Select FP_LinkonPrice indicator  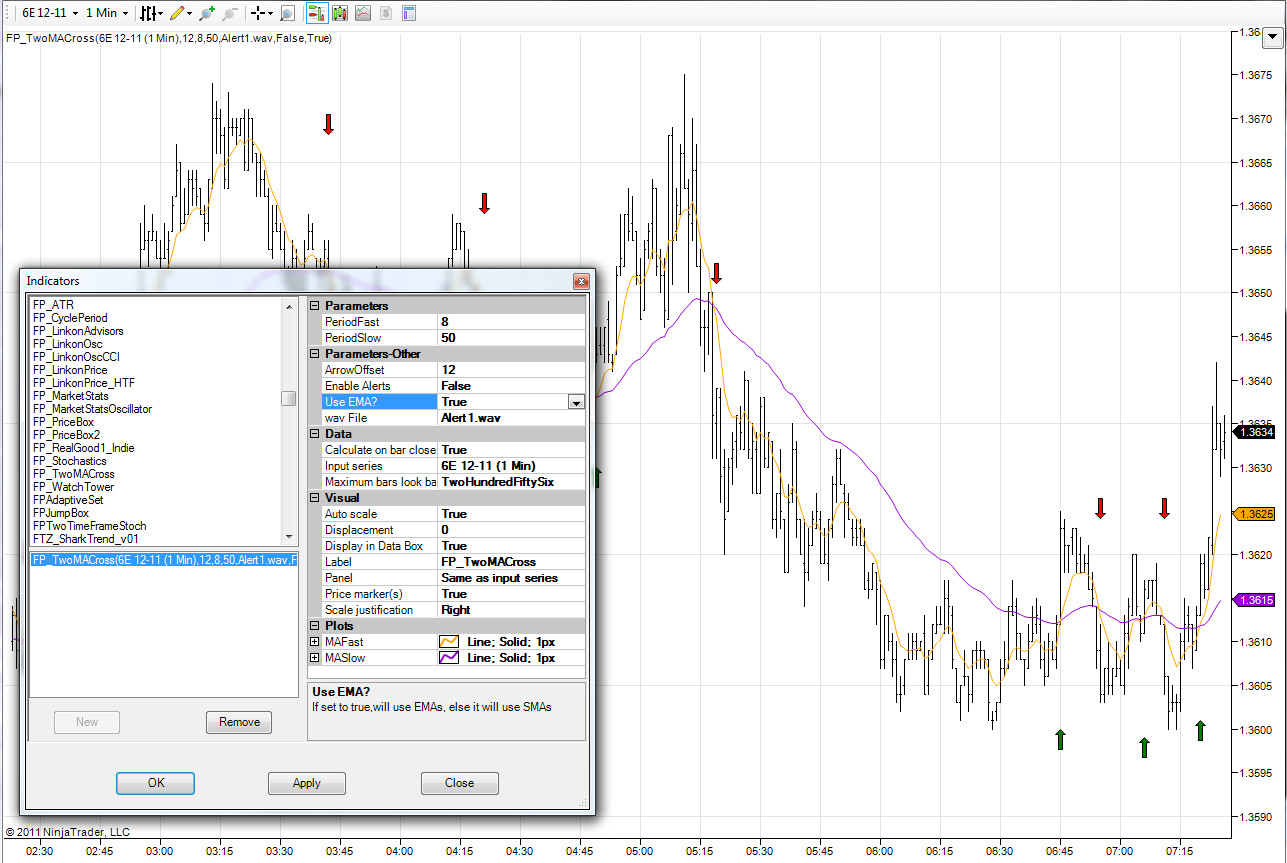tap(70, 370)
